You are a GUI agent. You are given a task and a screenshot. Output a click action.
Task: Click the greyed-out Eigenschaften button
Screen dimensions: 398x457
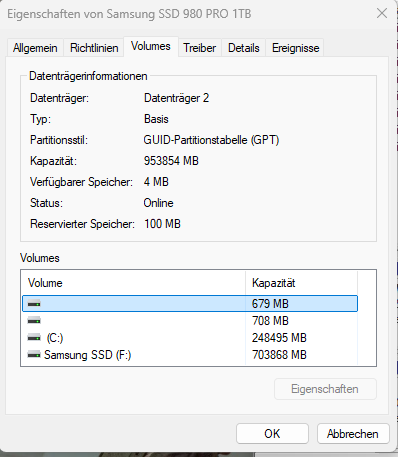[325, 389]
